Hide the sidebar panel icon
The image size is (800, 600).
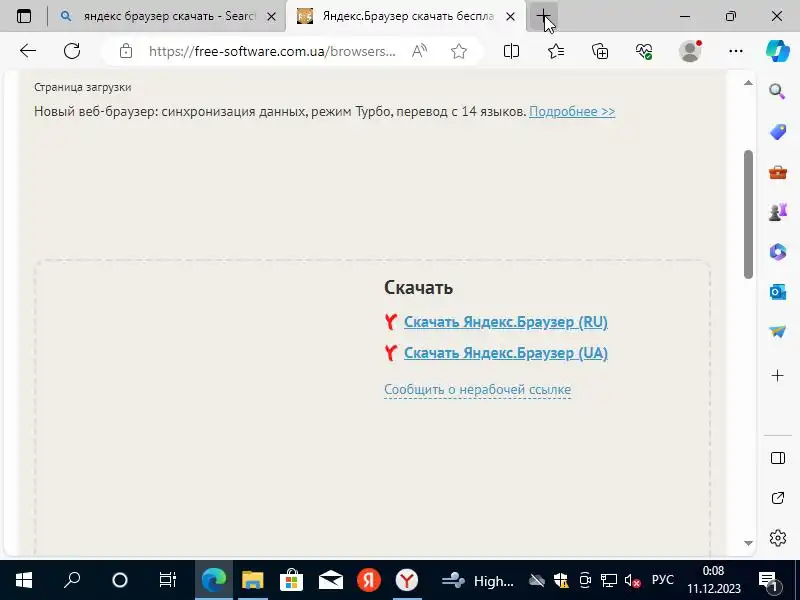point(778,458)
